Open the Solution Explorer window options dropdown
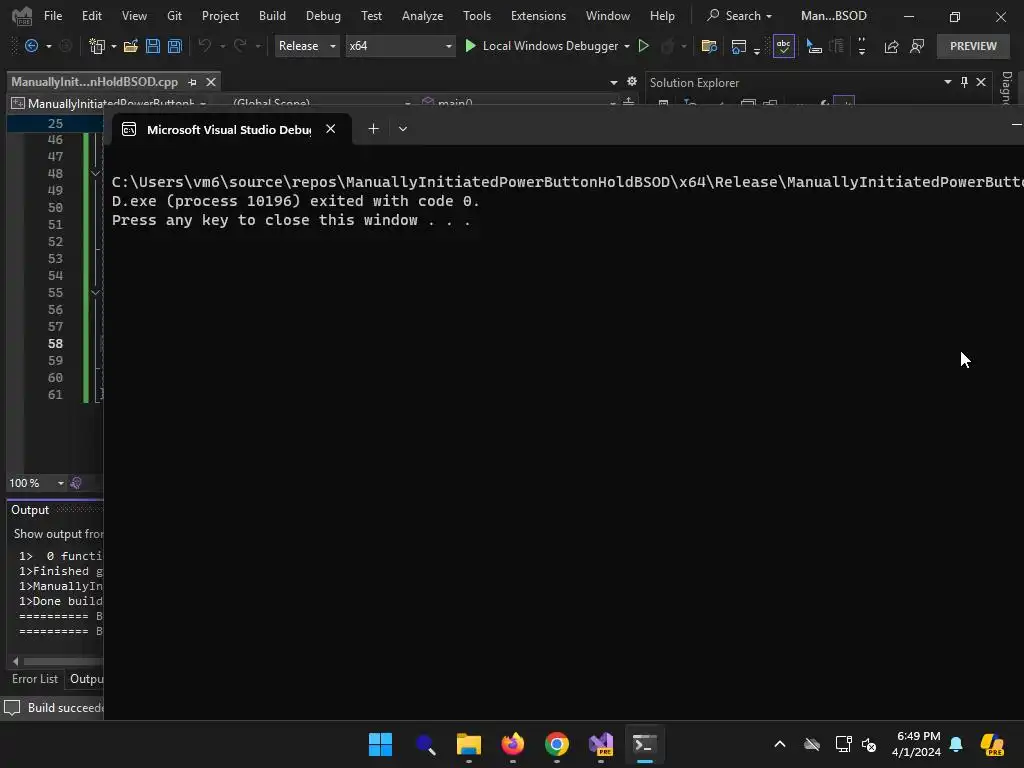This screenshot has height=768, width=1024. click(948, 82)
